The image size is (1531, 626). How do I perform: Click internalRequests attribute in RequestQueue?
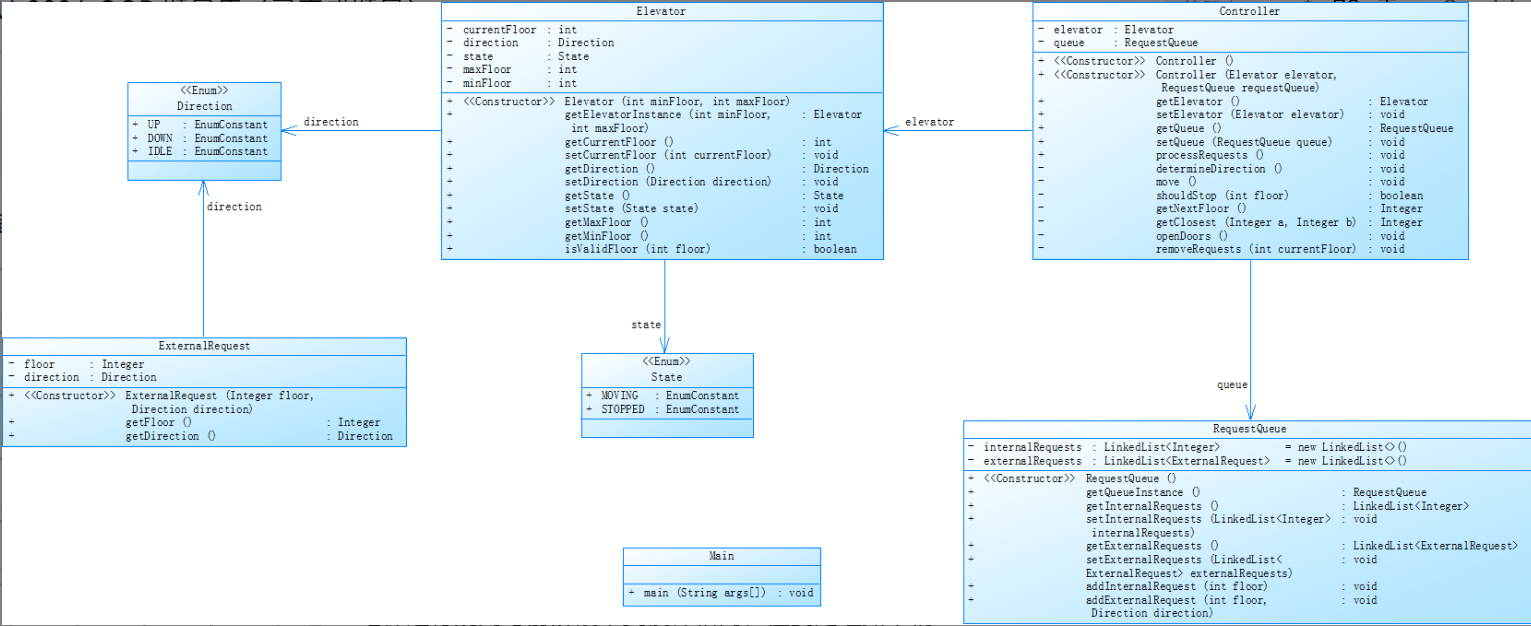tap(1033, 446)
